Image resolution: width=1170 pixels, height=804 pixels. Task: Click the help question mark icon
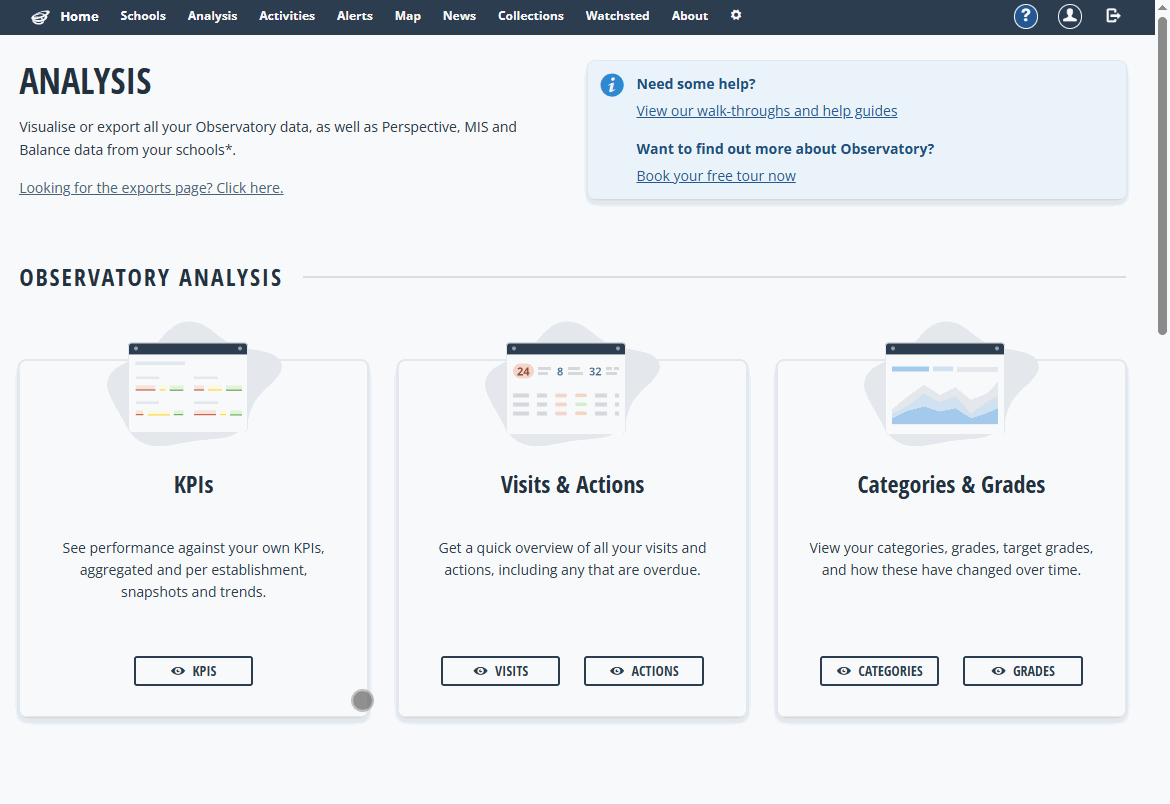[x=1025, y=16]
